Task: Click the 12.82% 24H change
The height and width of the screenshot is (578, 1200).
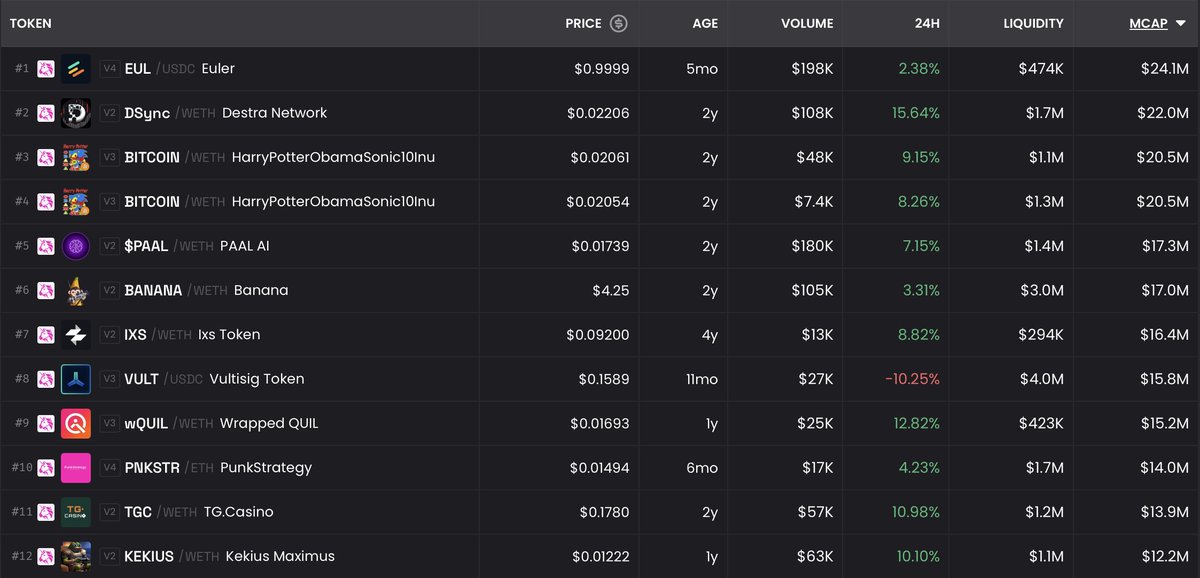Action: tap(916, 423)
